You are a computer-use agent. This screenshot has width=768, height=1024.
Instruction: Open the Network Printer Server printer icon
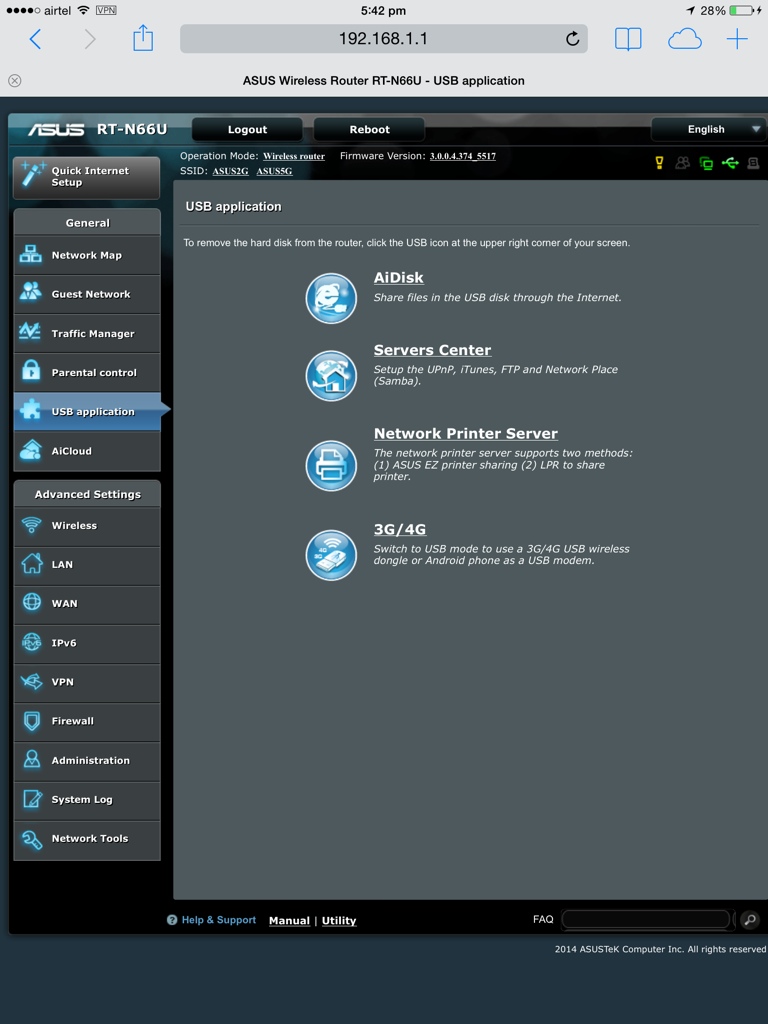331,466
